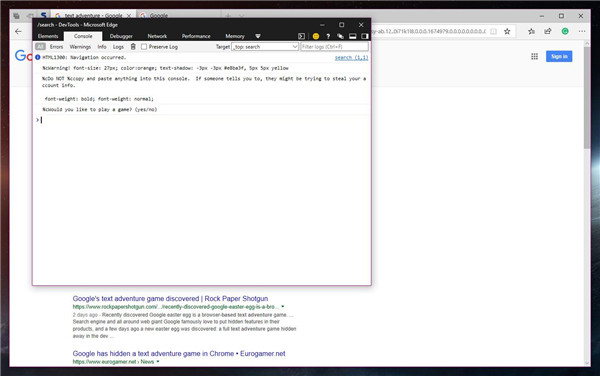600x376 pixels.
Task: Open Edge Settings and more menu
Action: (x=582, y=31)
